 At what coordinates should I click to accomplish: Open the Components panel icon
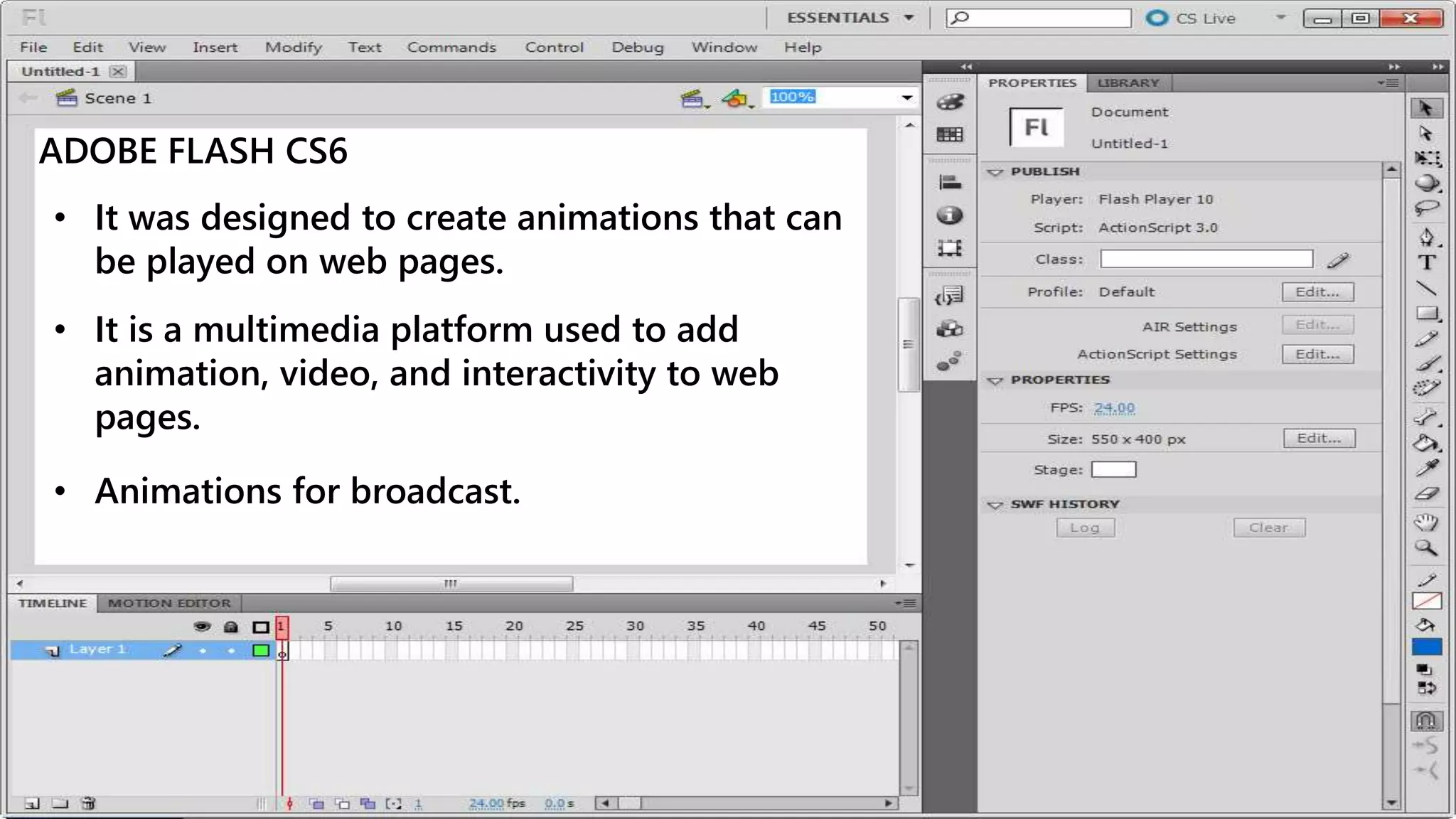coord(950,328)
